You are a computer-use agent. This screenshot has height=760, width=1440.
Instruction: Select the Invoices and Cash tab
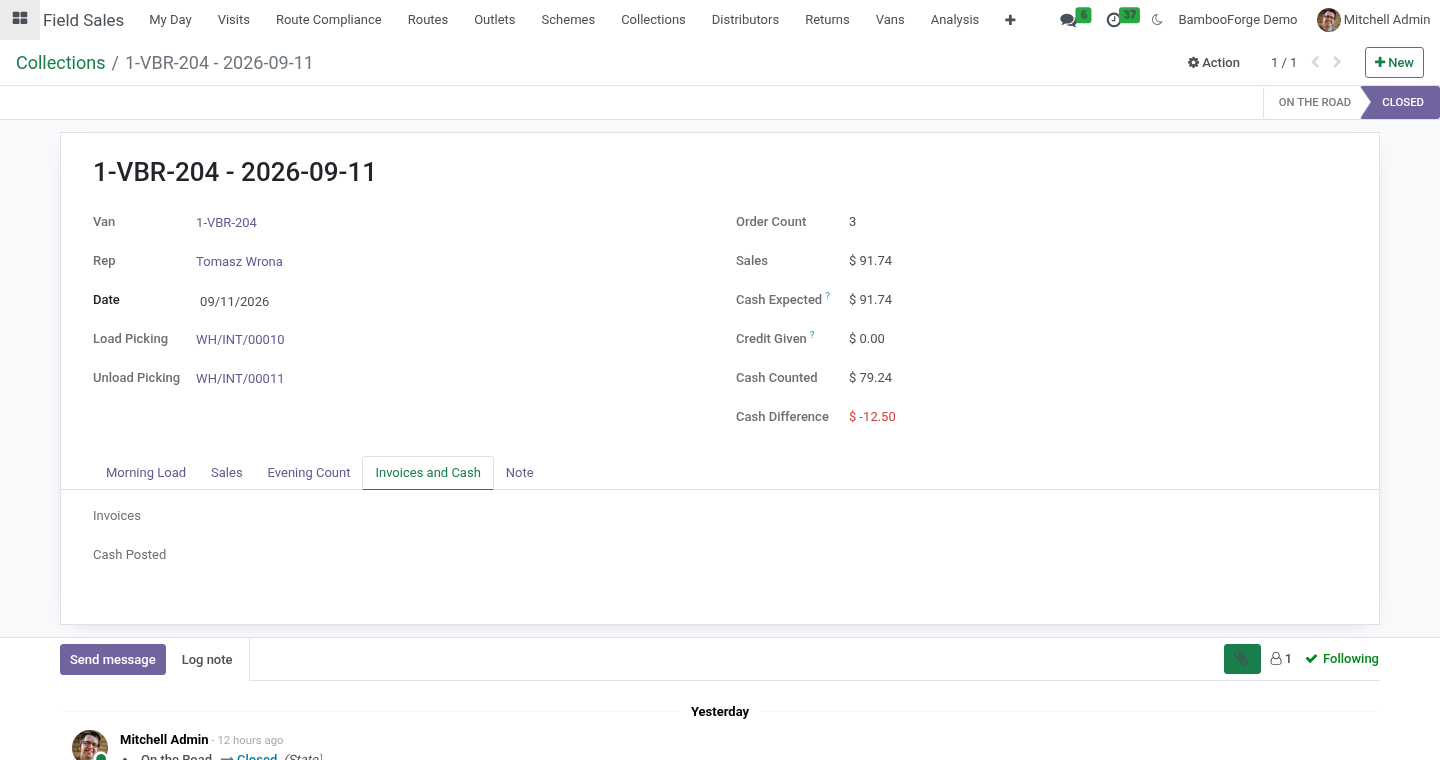coord(428,473)
